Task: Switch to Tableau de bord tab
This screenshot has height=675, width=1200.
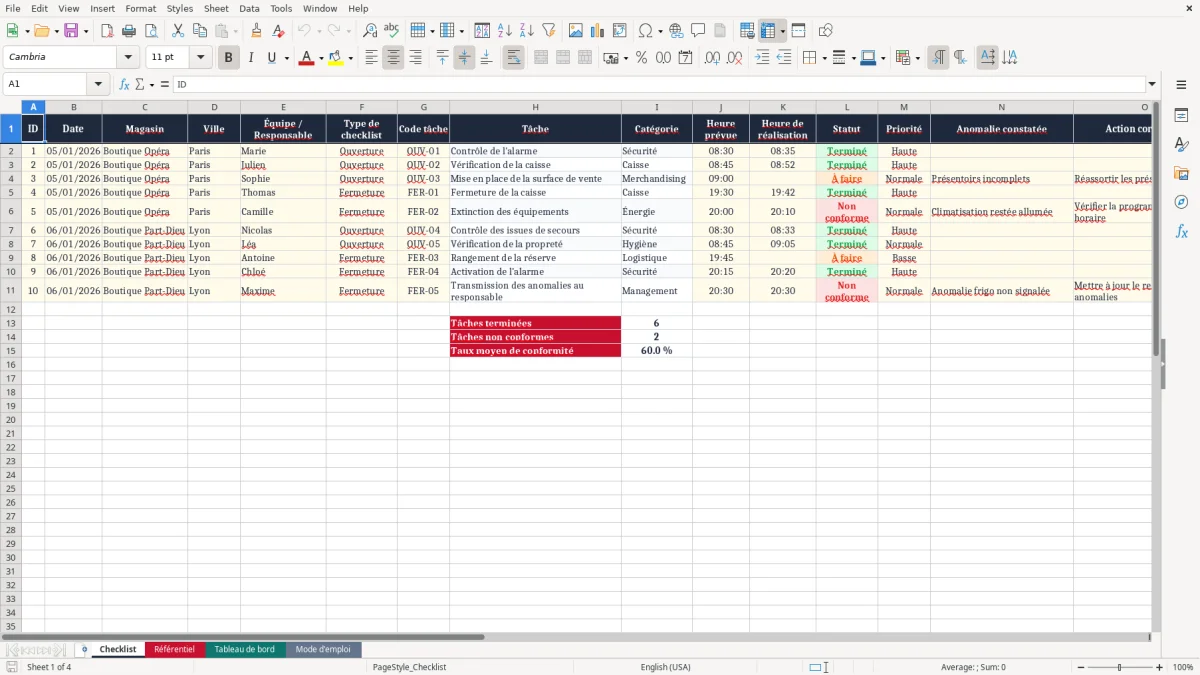Action: pos(245,649)
